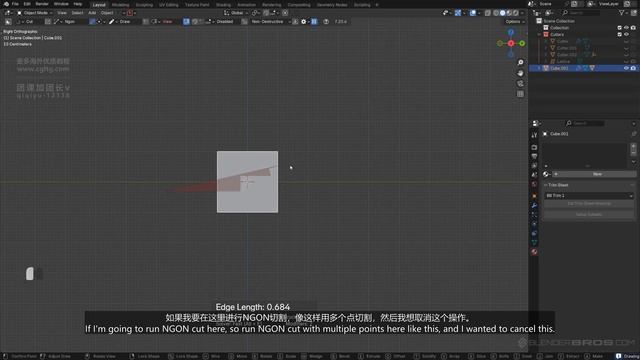Open the viewport View menu
Viewport: 640px width, 360px height.
[62, 13]
